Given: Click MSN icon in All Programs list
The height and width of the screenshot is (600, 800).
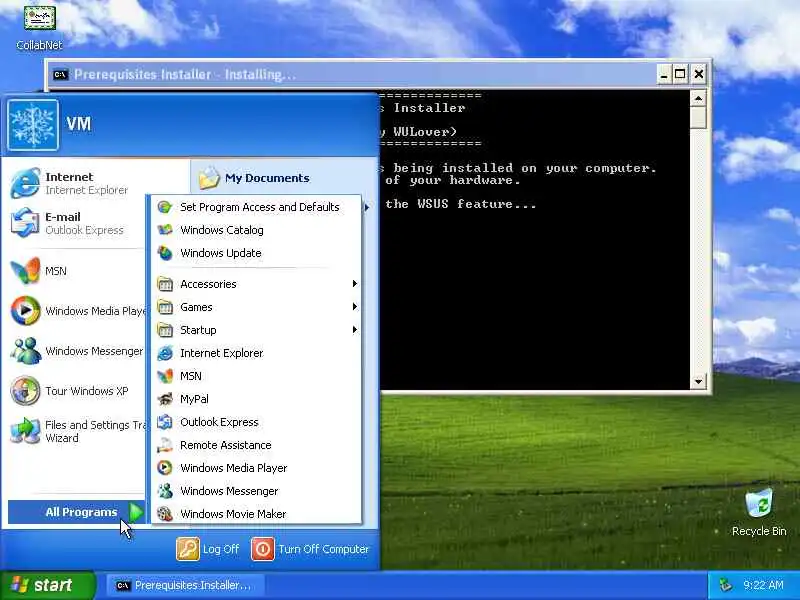Looking at the screenshot, I should pyautogui.click(x=165, y=376).
